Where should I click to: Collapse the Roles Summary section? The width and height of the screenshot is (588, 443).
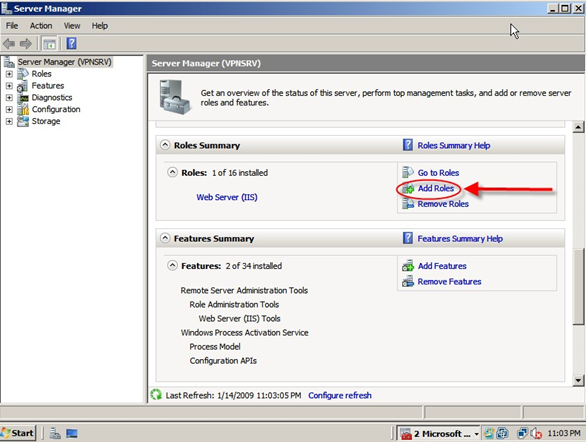(165, 145)
